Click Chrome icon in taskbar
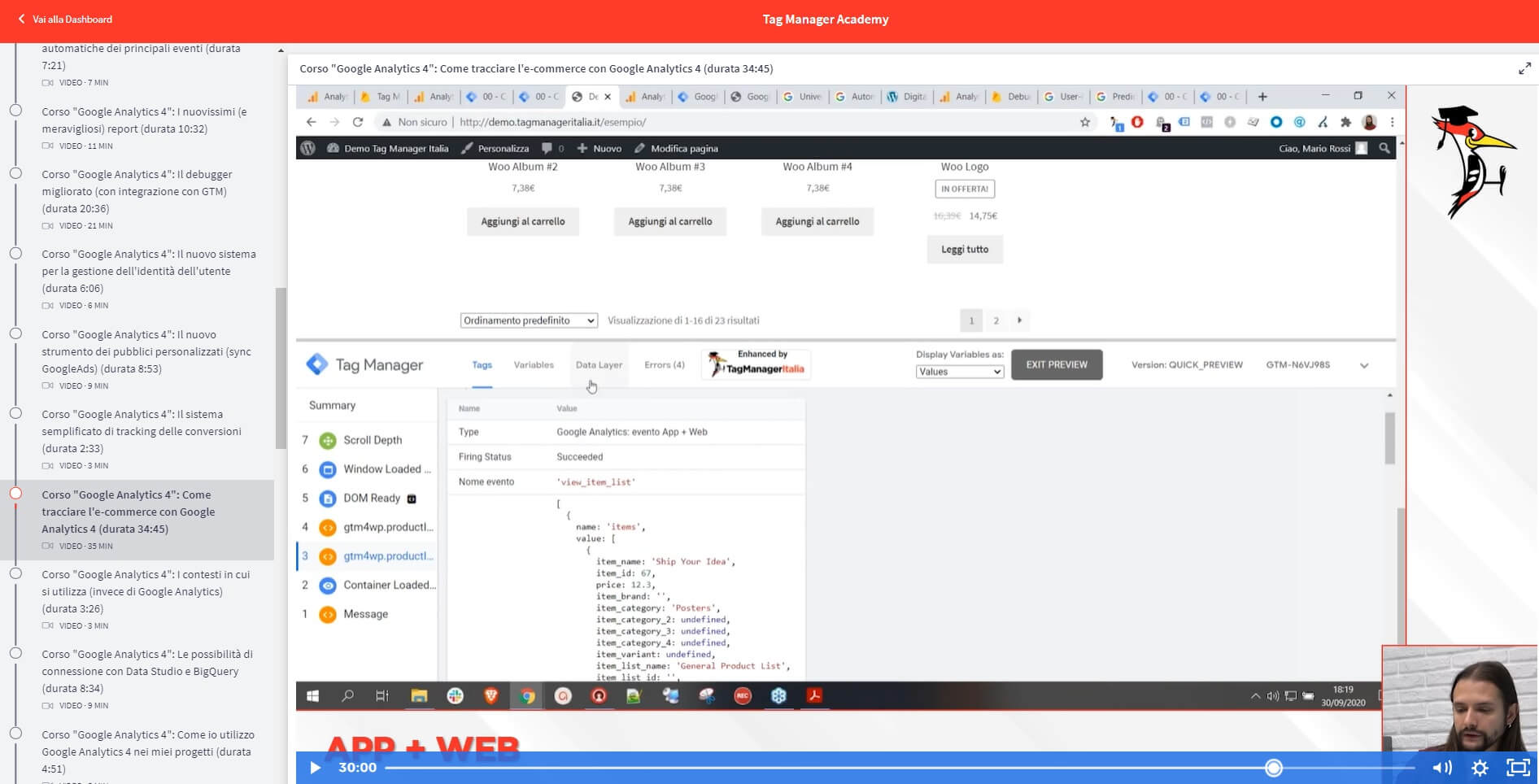This screenshot has width=1539, height=784. click(527, 696)
